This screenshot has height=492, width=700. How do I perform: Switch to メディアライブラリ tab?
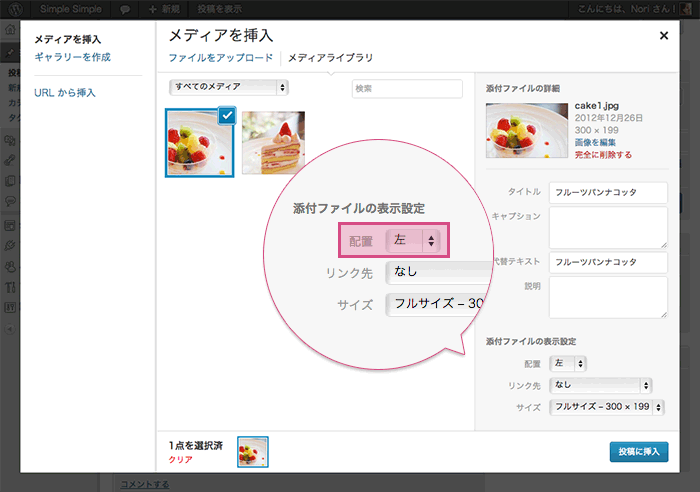pyautogui.click(x=331, y=58)
